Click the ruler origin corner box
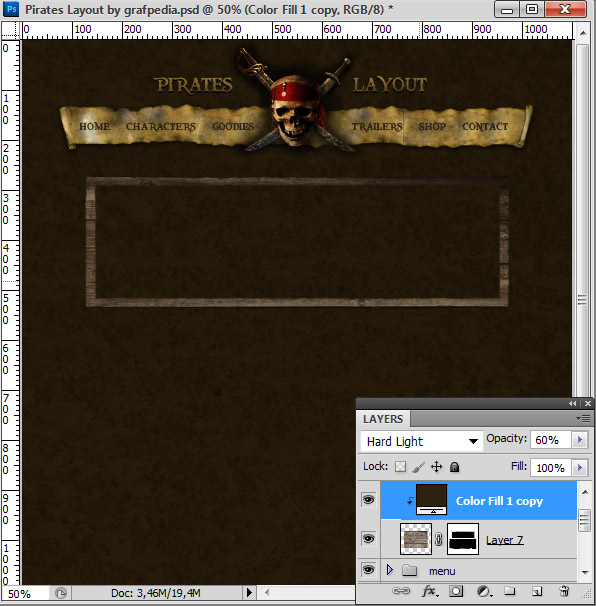Image resolution: width=596 pixels, height=606 pixels. click(x=10, y=30)
